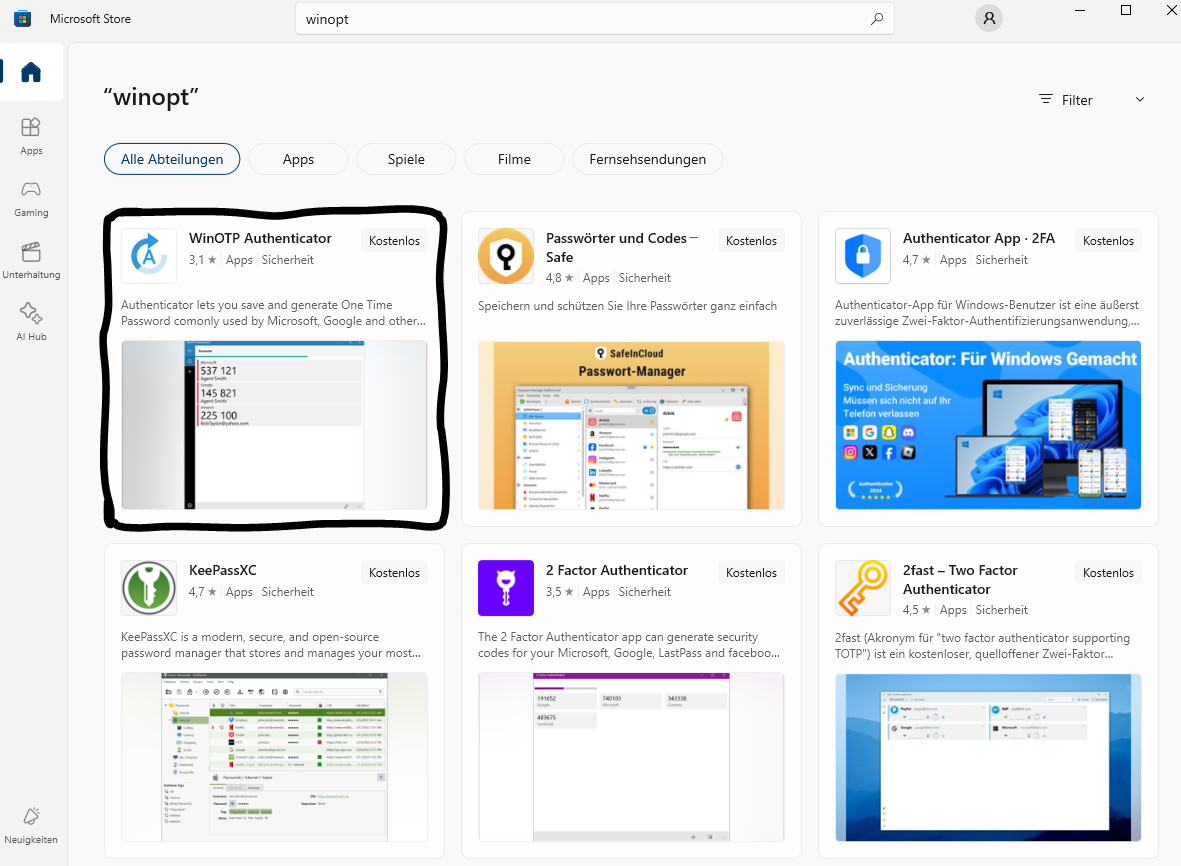Select the Fernsehsendungen filter tab
This screenshot has height=866, width=1181.
pyautogui.click(x=648, y=159)
